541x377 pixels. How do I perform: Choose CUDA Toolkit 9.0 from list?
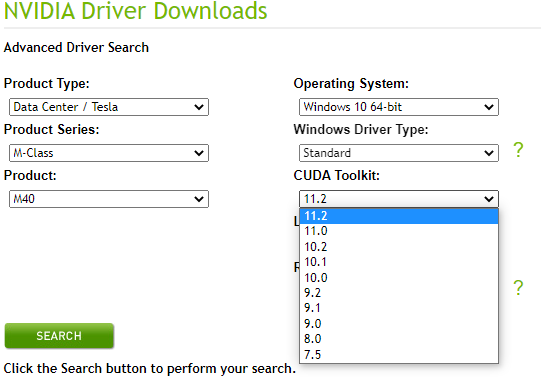click(x=399, y=324)
